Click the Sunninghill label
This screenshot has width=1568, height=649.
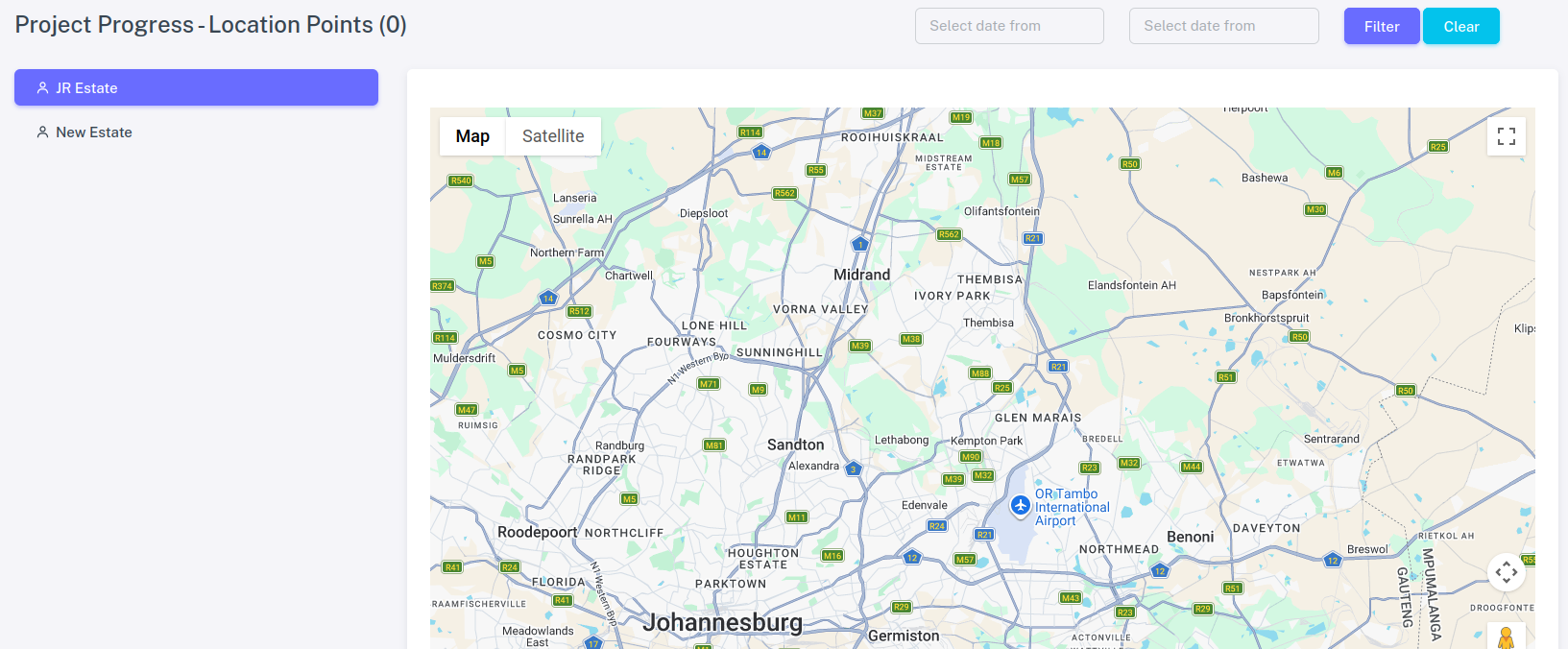780,352
